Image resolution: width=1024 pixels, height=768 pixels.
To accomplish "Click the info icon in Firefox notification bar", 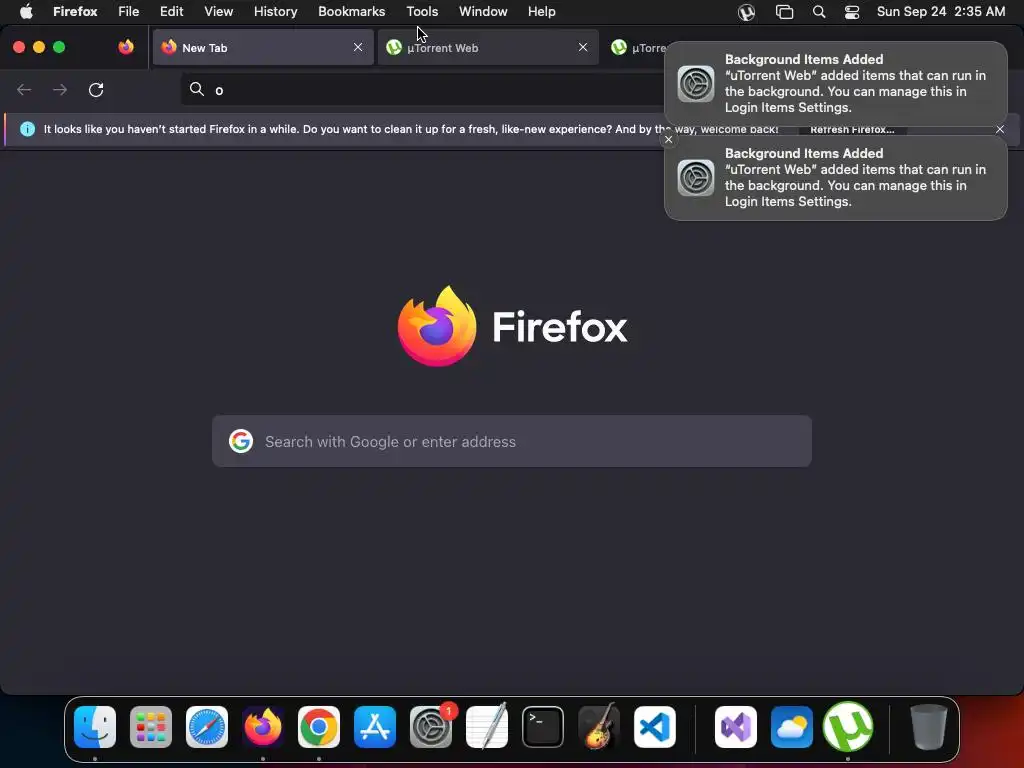I will tap(27, 129).
